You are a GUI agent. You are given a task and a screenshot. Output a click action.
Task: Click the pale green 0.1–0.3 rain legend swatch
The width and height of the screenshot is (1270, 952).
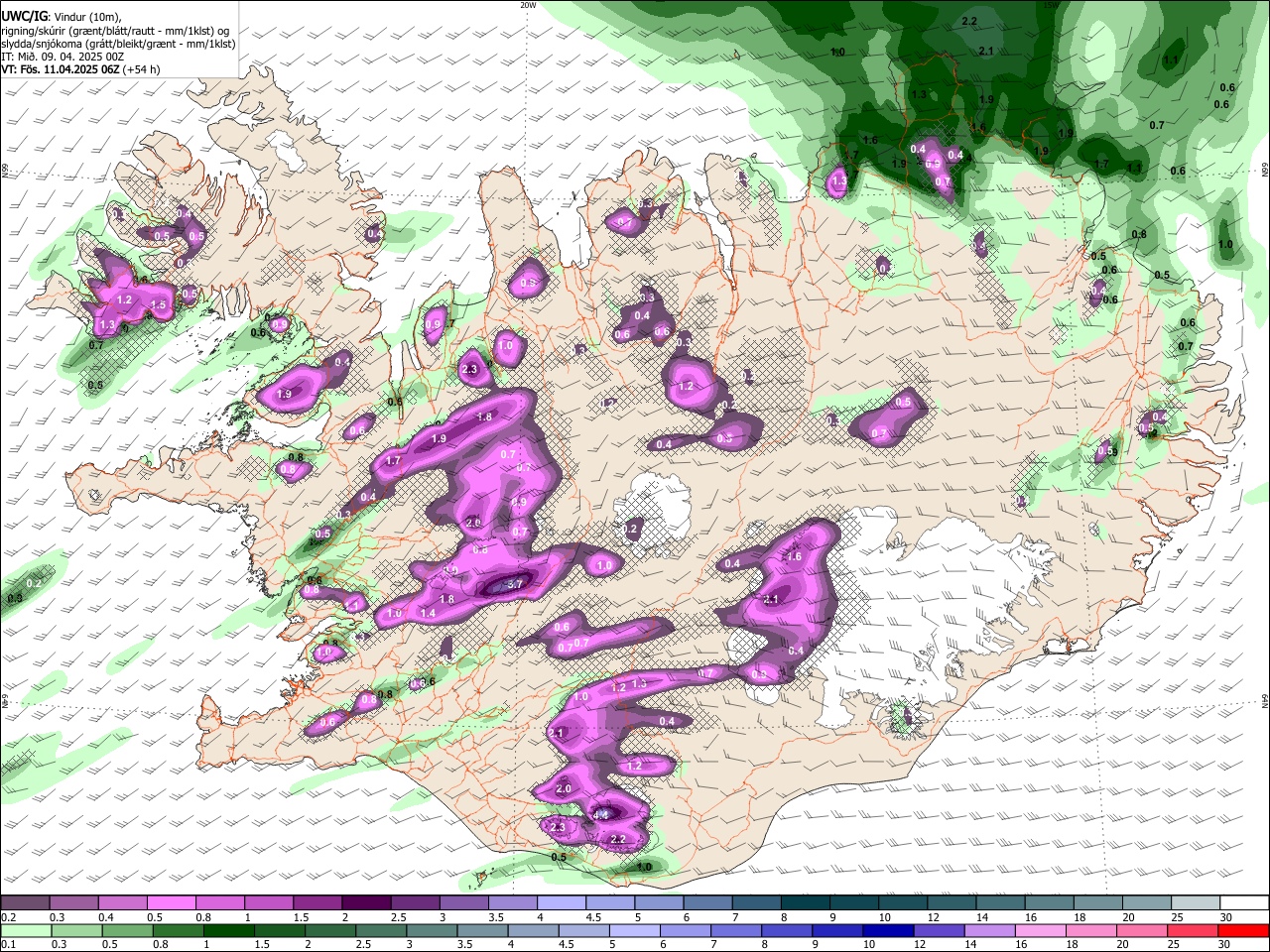pyautogui.click(x=26, y=930)
